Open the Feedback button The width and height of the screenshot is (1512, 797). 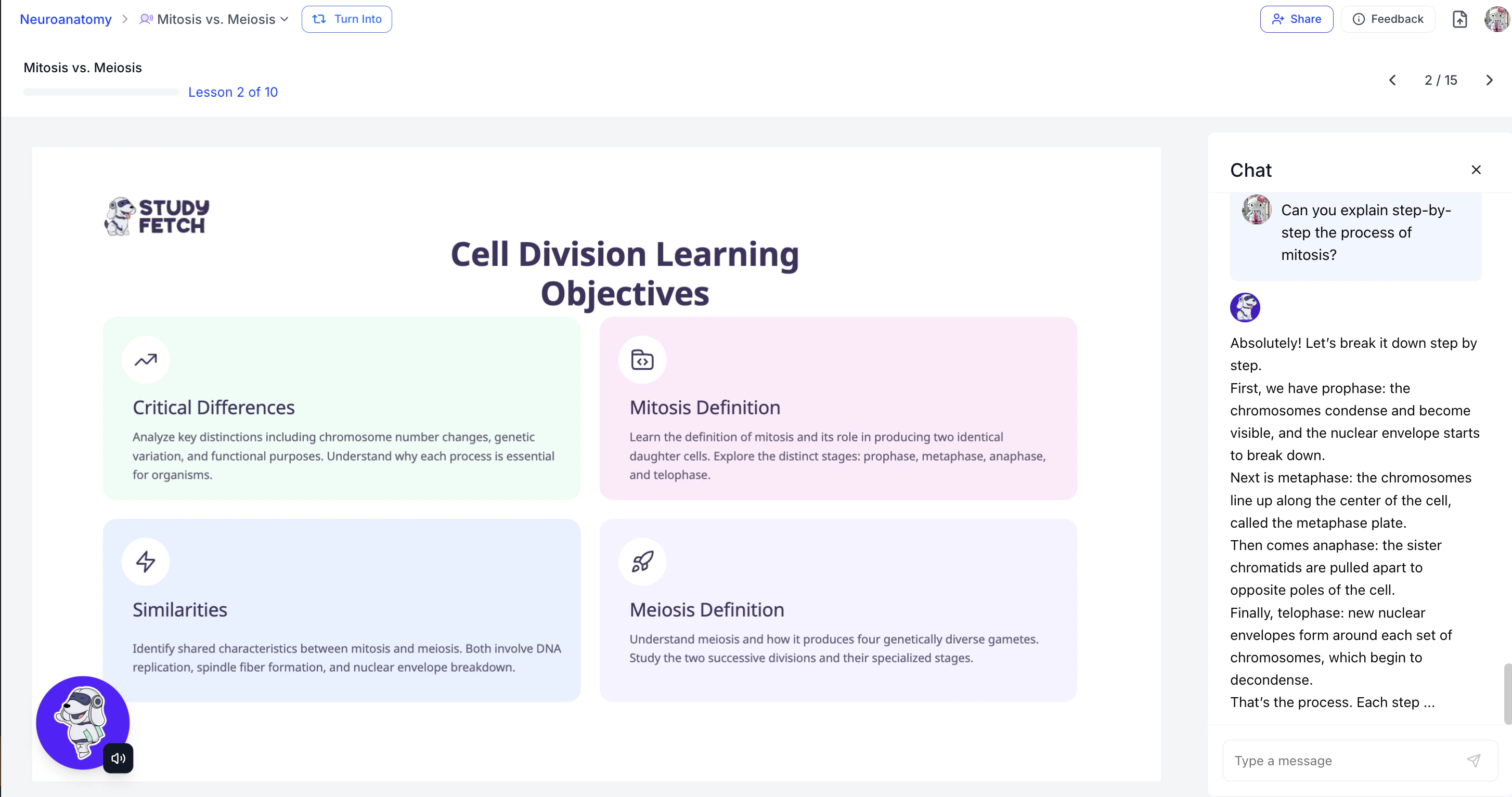click(1388, 19)
